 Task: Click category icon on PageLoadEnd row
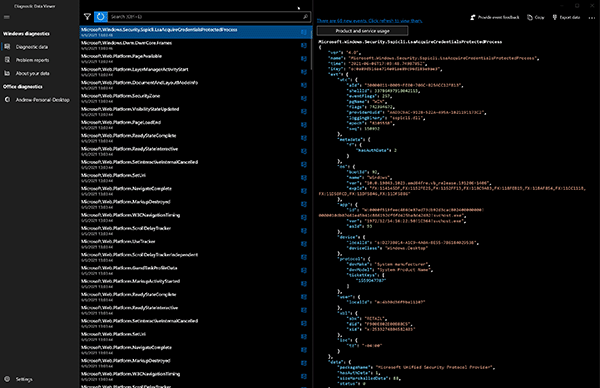[x=304, y=125]
